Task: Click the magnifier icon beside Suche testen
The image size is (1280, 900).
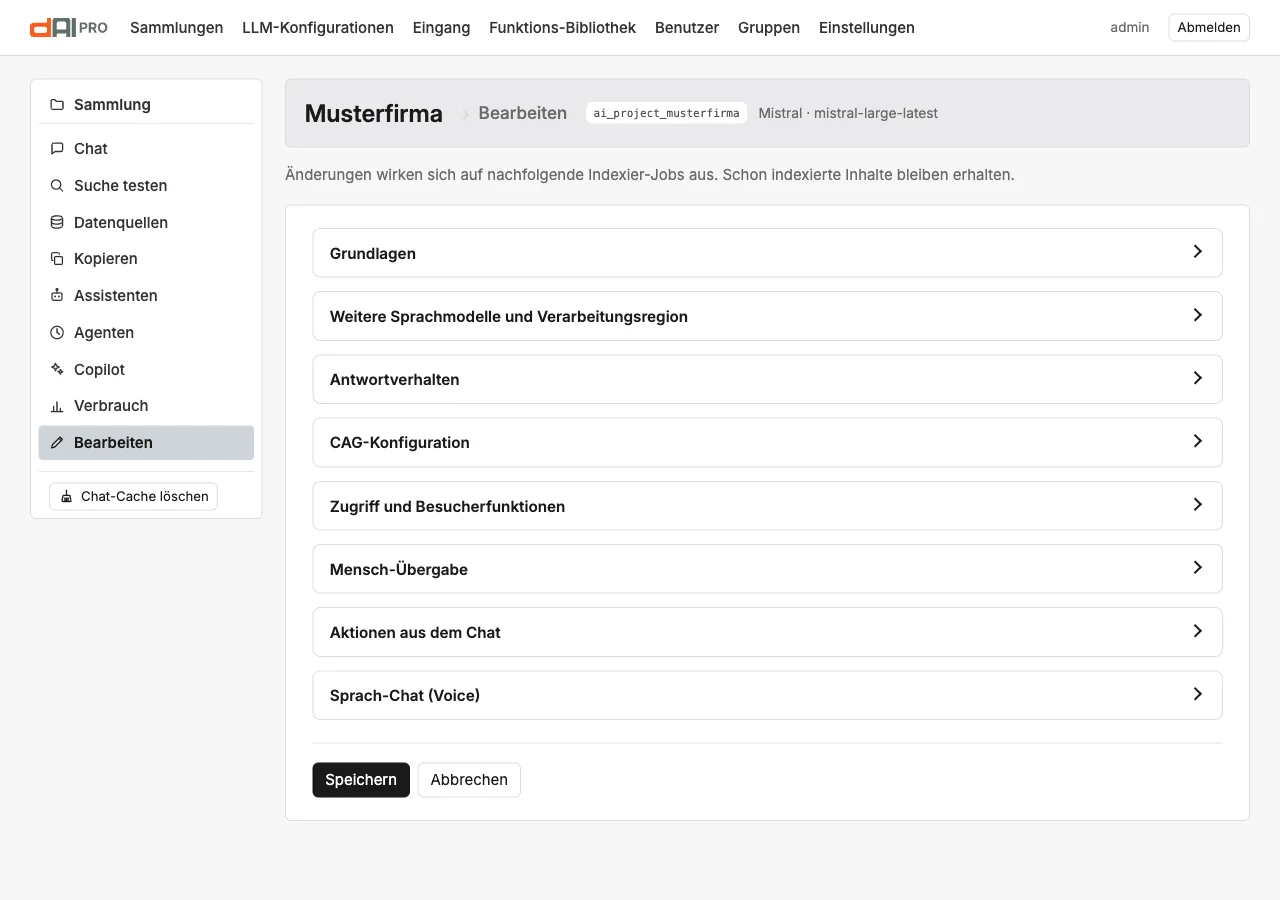Action: [x=57, y=186]
